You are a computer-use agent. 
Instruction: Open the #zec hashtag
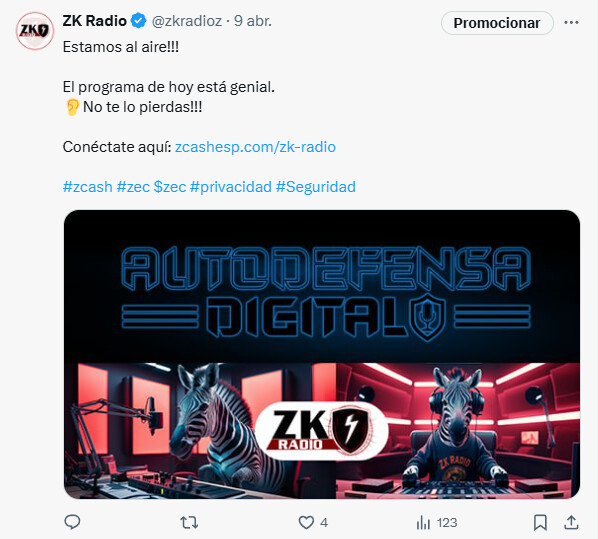point(133,187)
